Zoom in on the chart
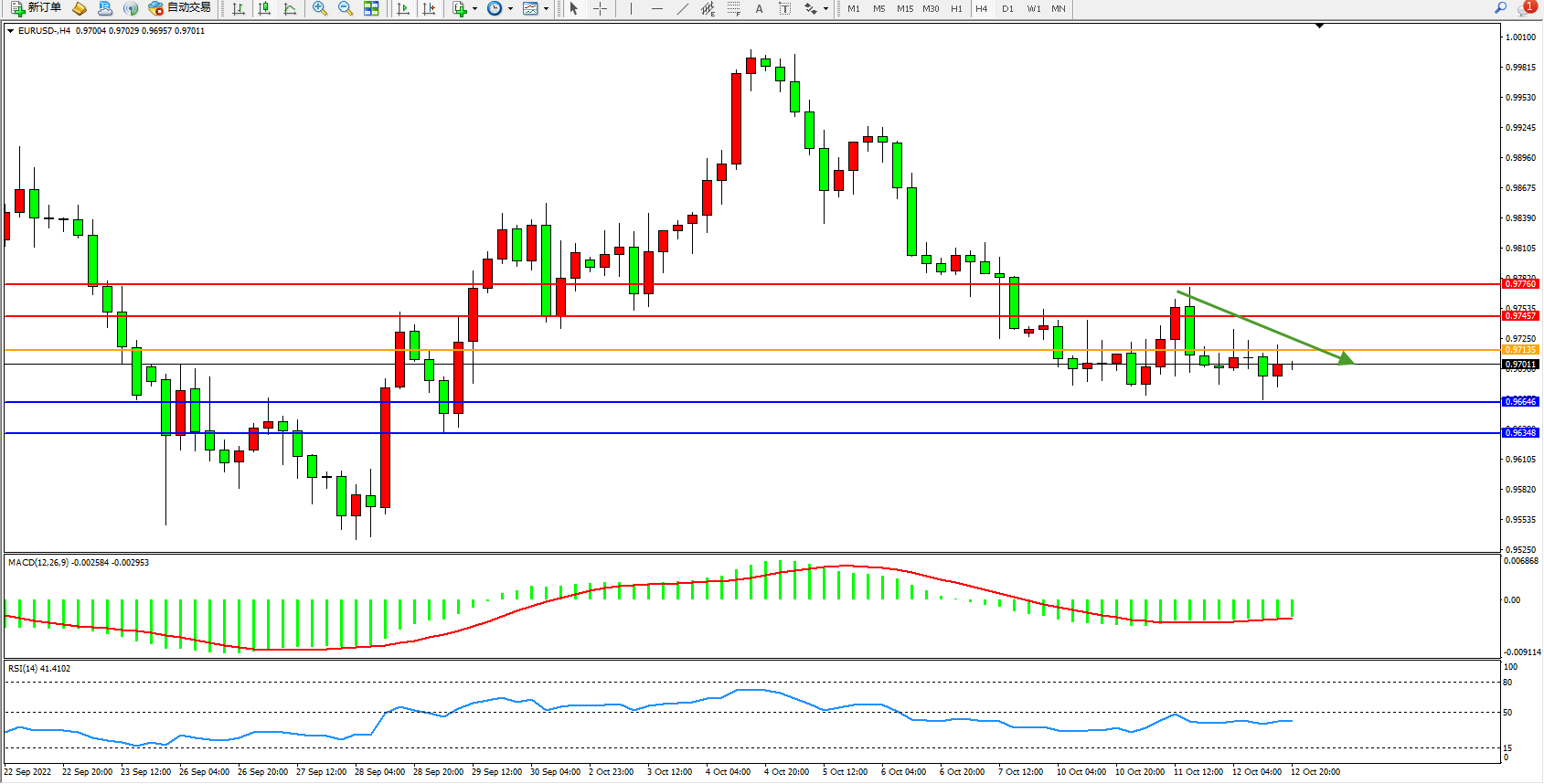The height and width of the screenshot is (784, 1544). click(319, 8)
